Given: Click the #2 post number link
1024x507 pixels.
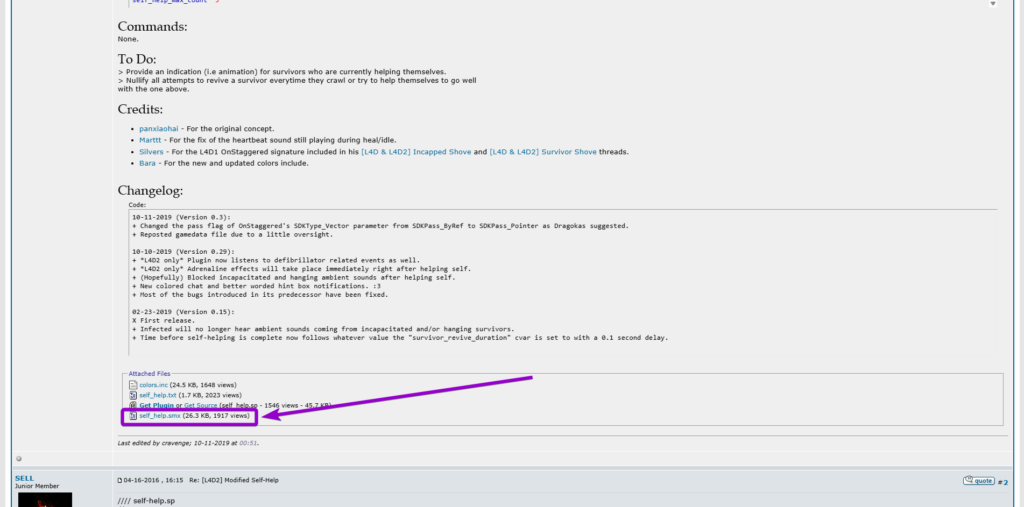Looking at the screenshot, I should (x=1004, y=483).
